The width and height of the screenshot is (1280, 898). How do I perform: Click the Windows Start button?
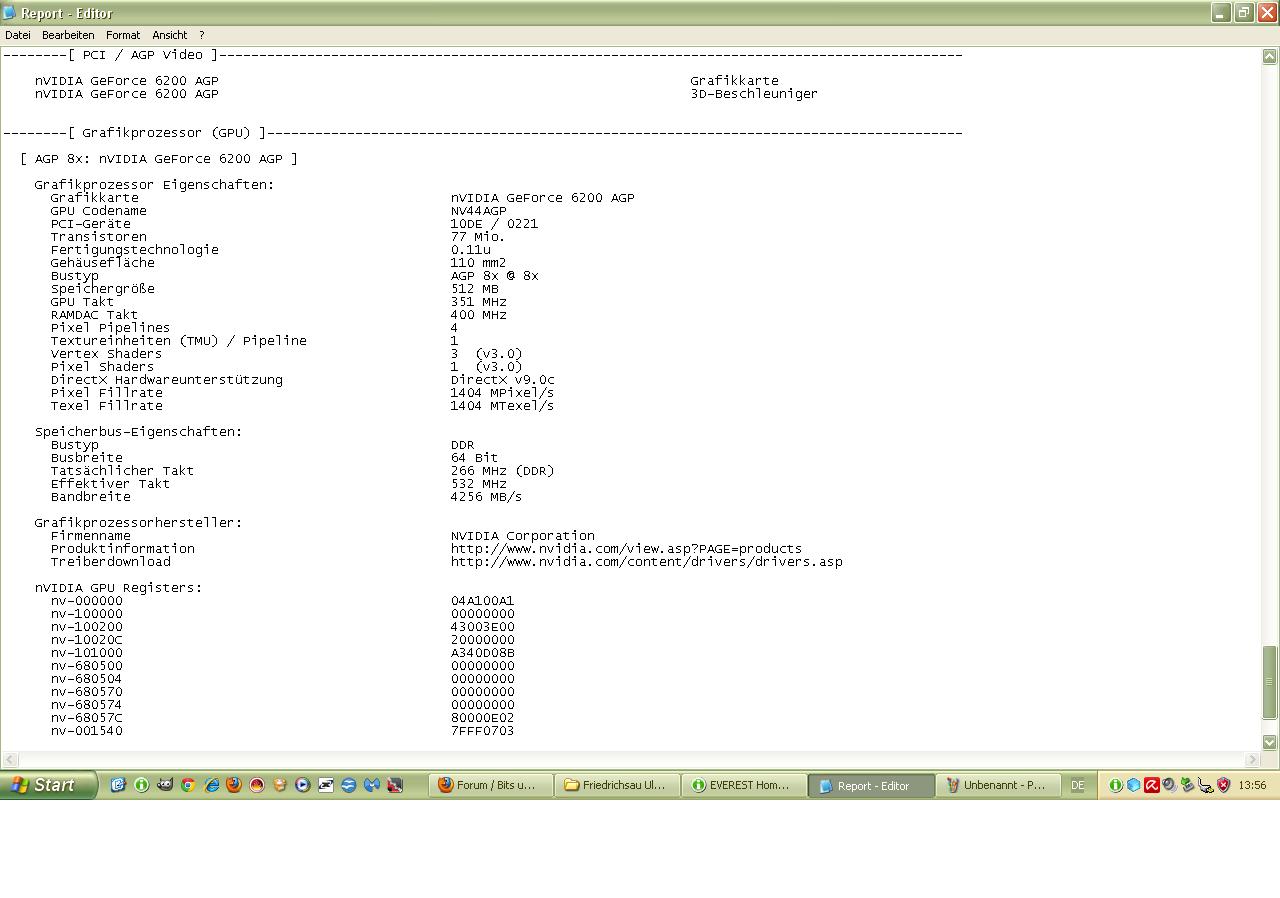click(48, 785)
